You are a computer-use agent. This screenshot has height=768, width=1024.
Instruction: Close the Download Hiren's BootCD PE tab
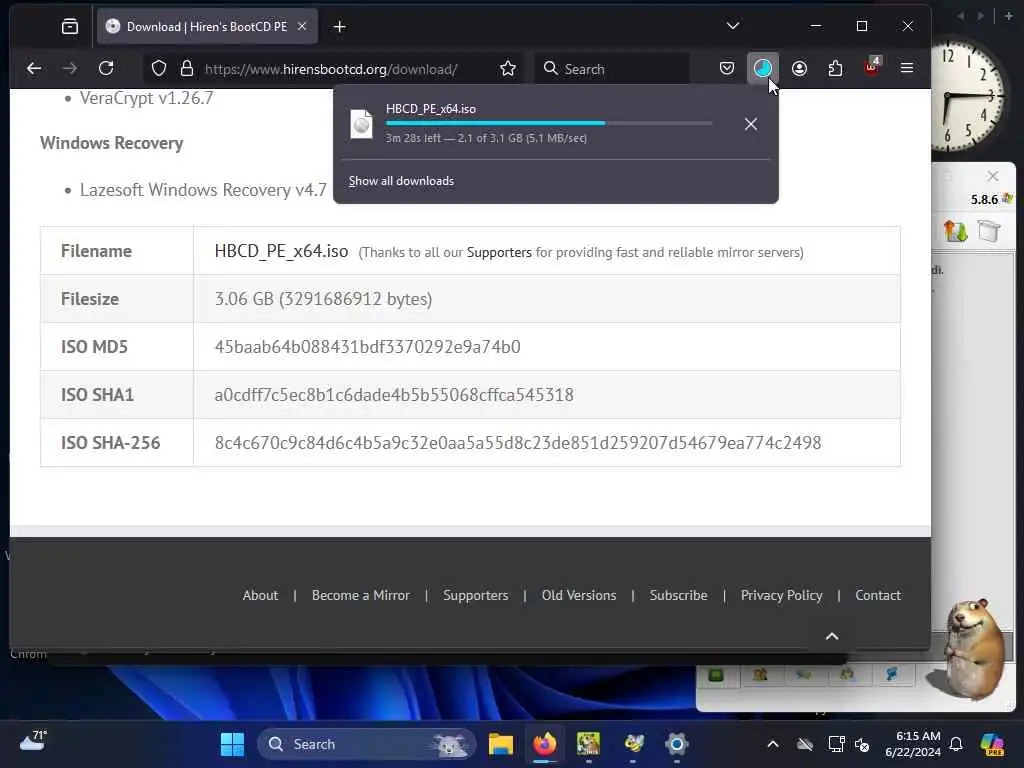302,26
